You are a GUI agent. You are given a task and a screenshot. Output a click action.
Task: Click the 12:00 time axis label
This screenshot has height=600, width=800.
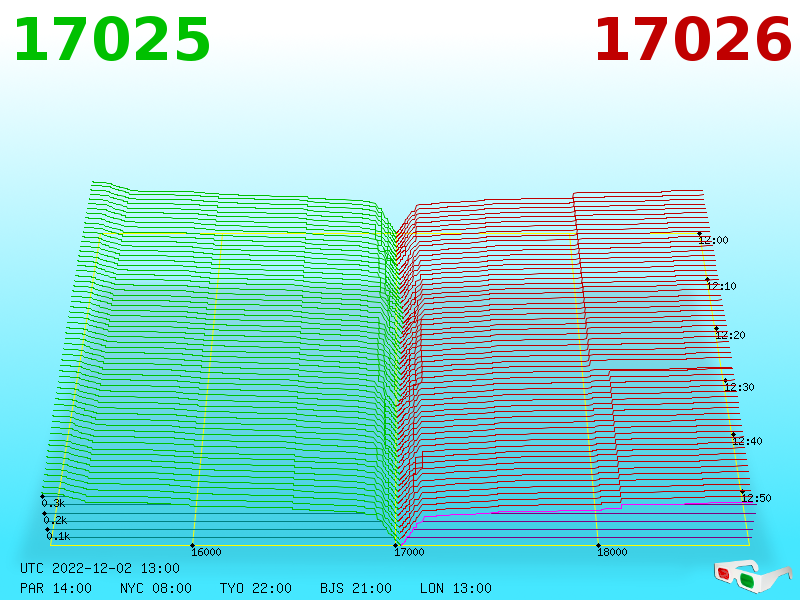point(713,240)
